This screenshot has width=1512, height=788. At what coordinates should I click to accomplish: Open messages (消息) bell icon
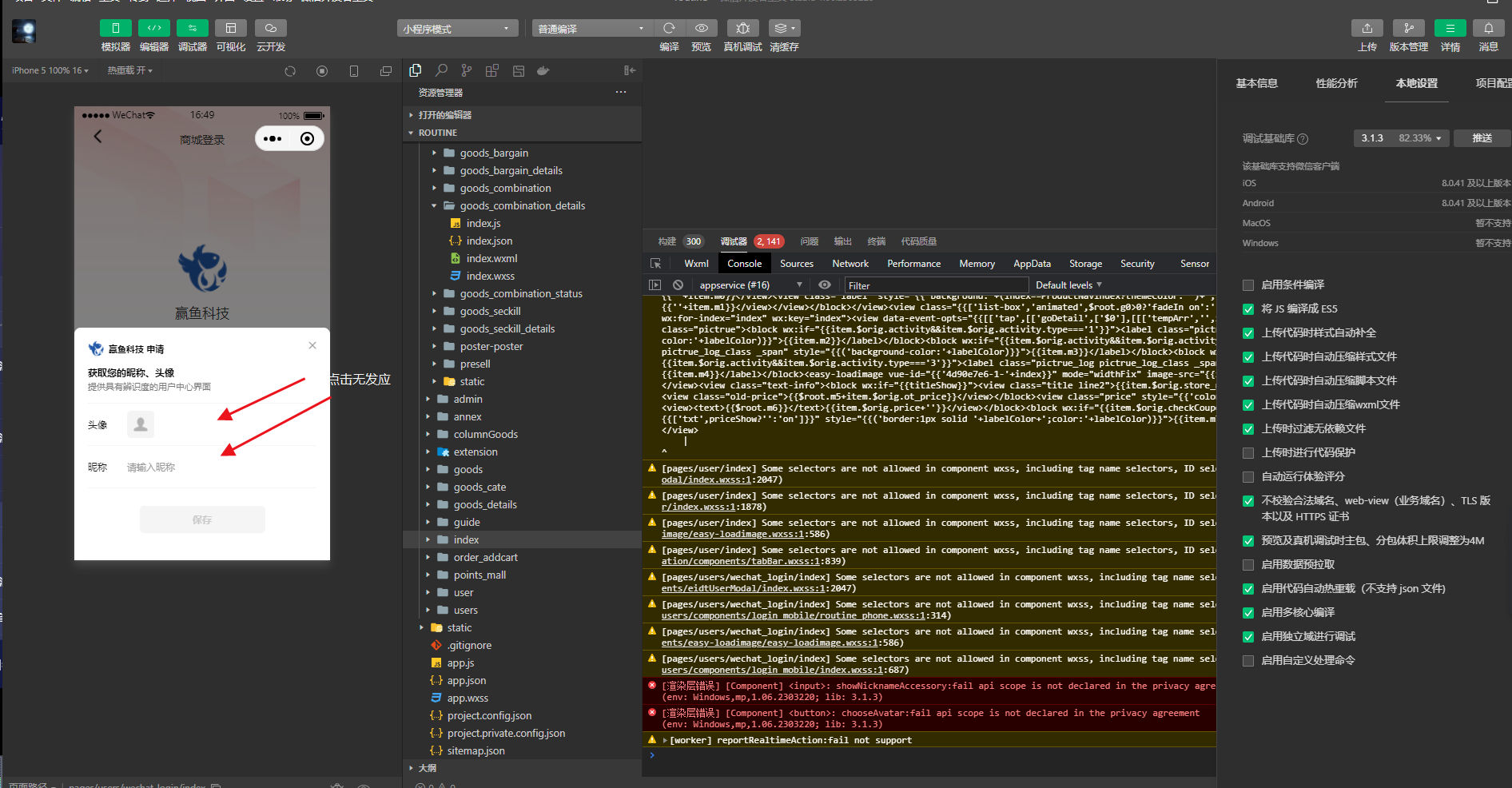[1489, 28]
